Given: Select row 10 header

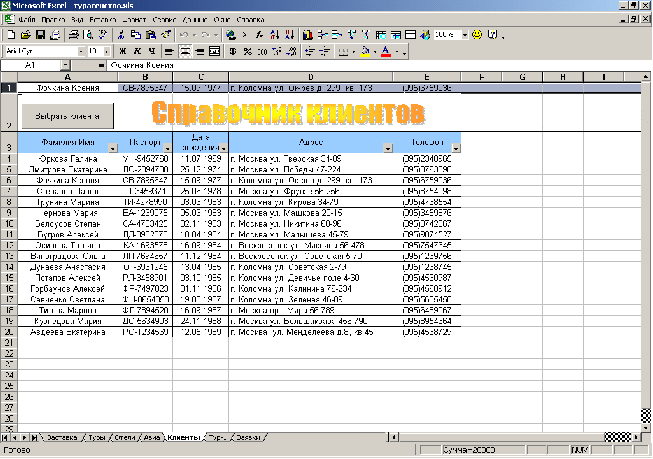Looking at the screenshot, I should 9,224.
